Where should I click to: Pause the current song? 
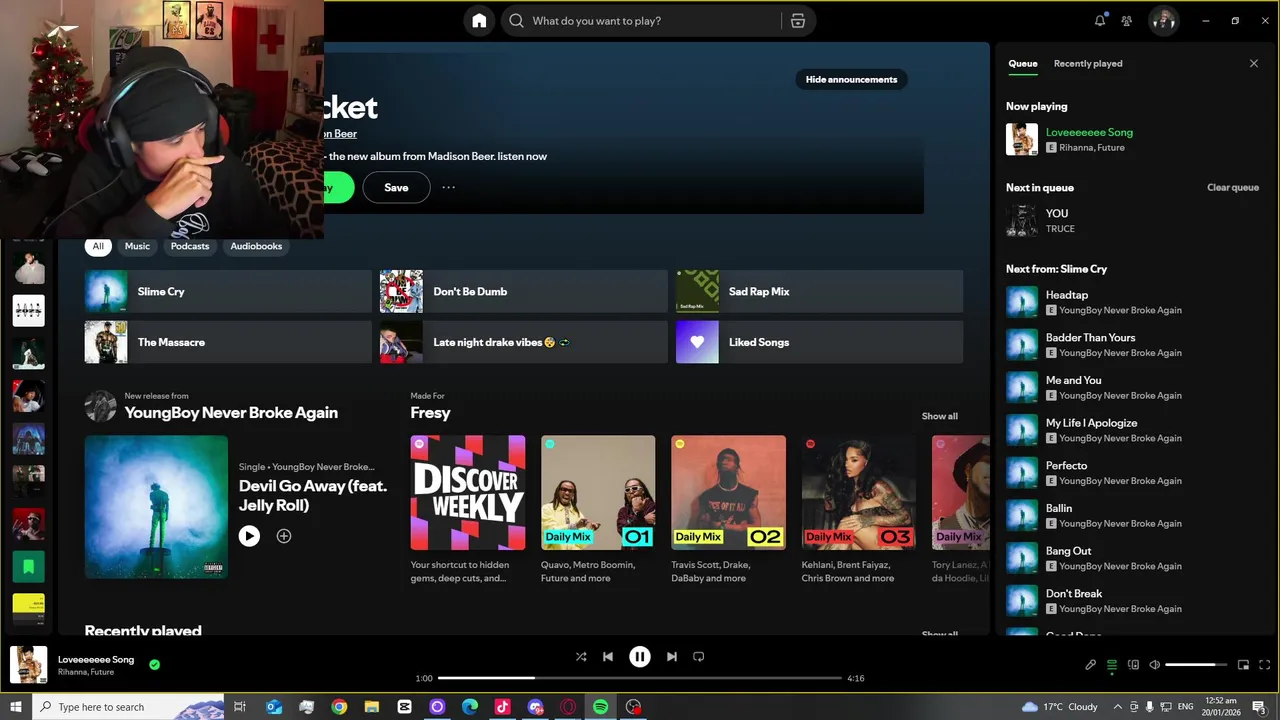640,657
